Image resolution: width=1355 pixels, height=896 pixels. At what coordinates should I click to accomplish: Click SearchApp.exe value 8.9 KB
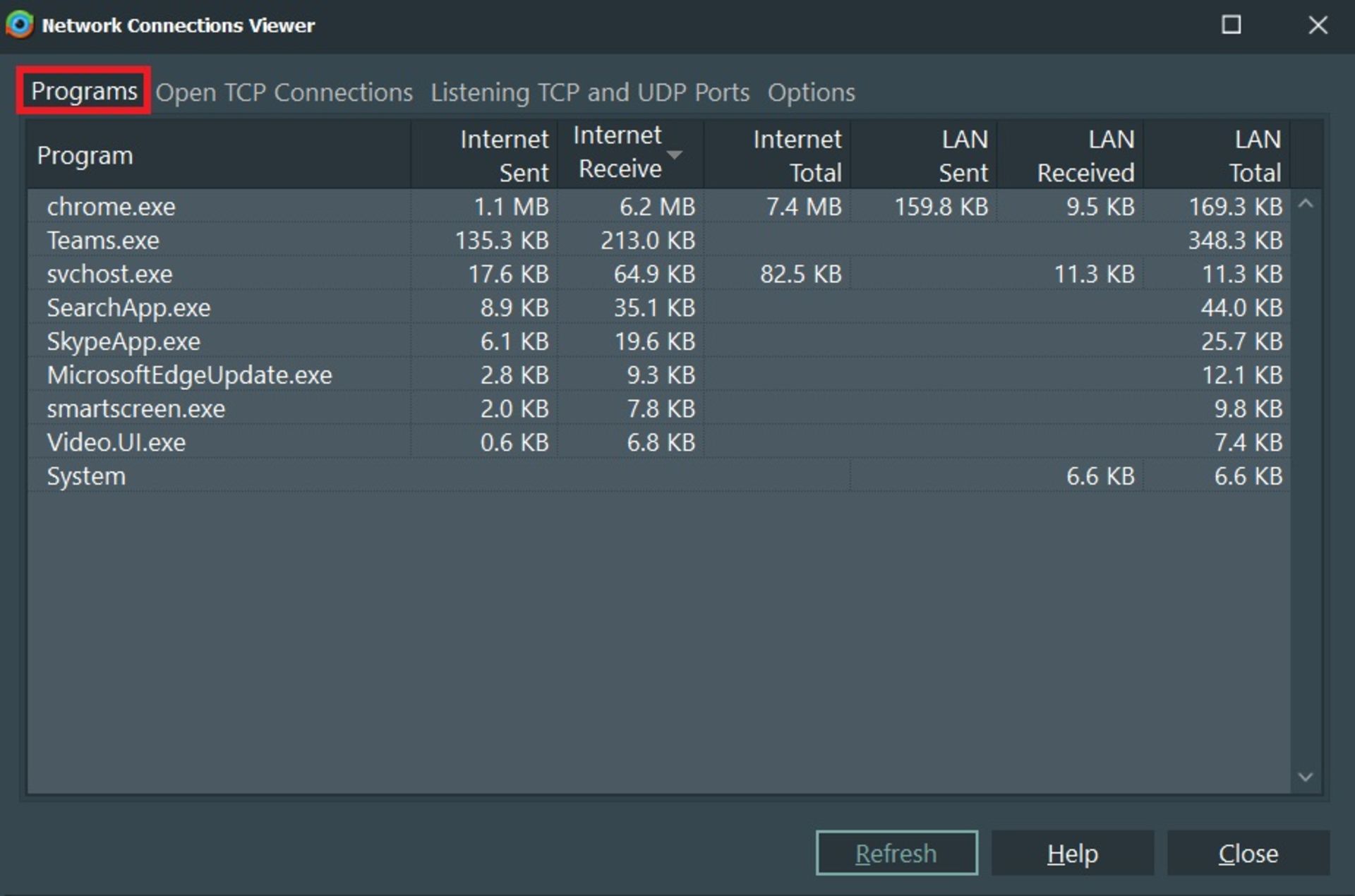514,308
